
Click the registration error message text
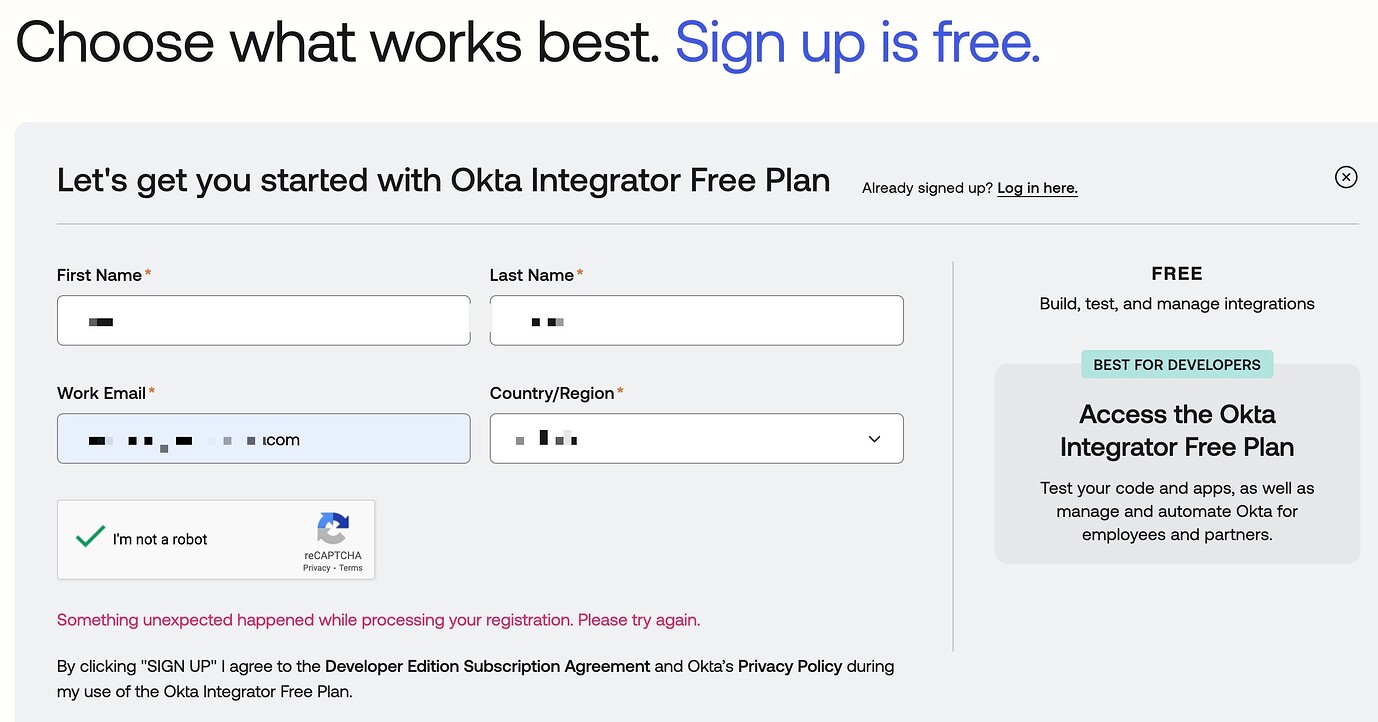click(378, 619)
